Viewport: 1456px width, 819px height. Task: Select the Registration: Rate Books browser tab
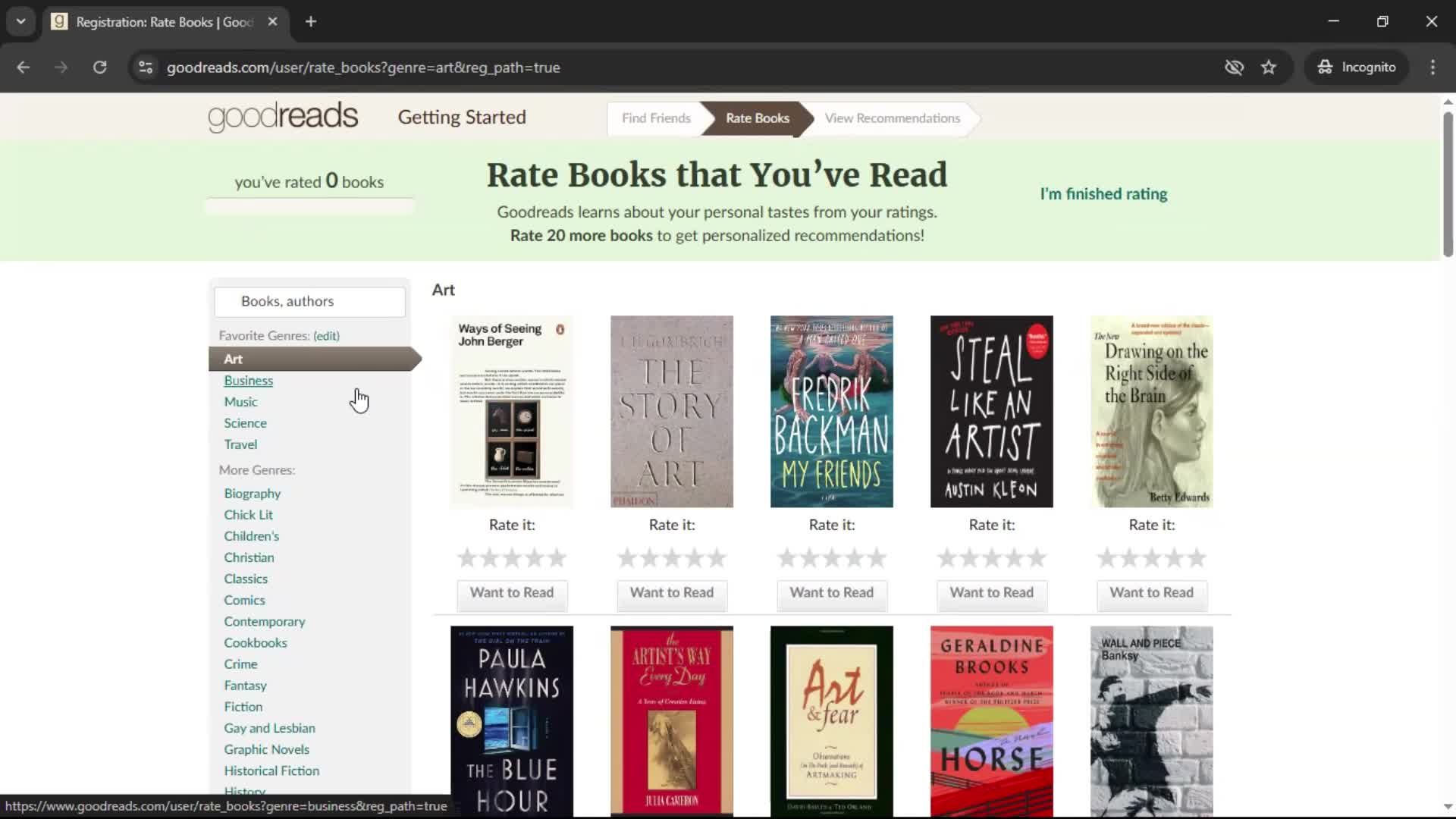[x=165, y=22]
